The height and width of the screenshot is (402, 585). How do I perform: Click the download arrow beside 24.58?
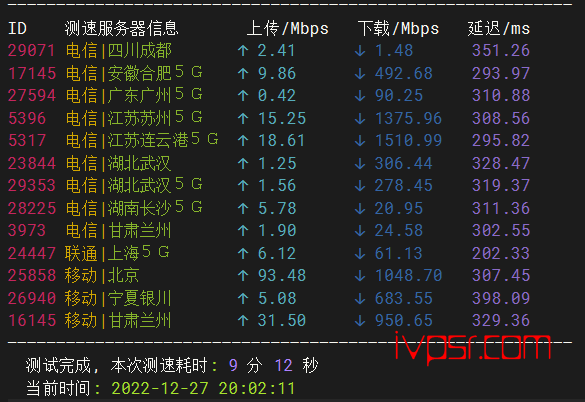360,231
